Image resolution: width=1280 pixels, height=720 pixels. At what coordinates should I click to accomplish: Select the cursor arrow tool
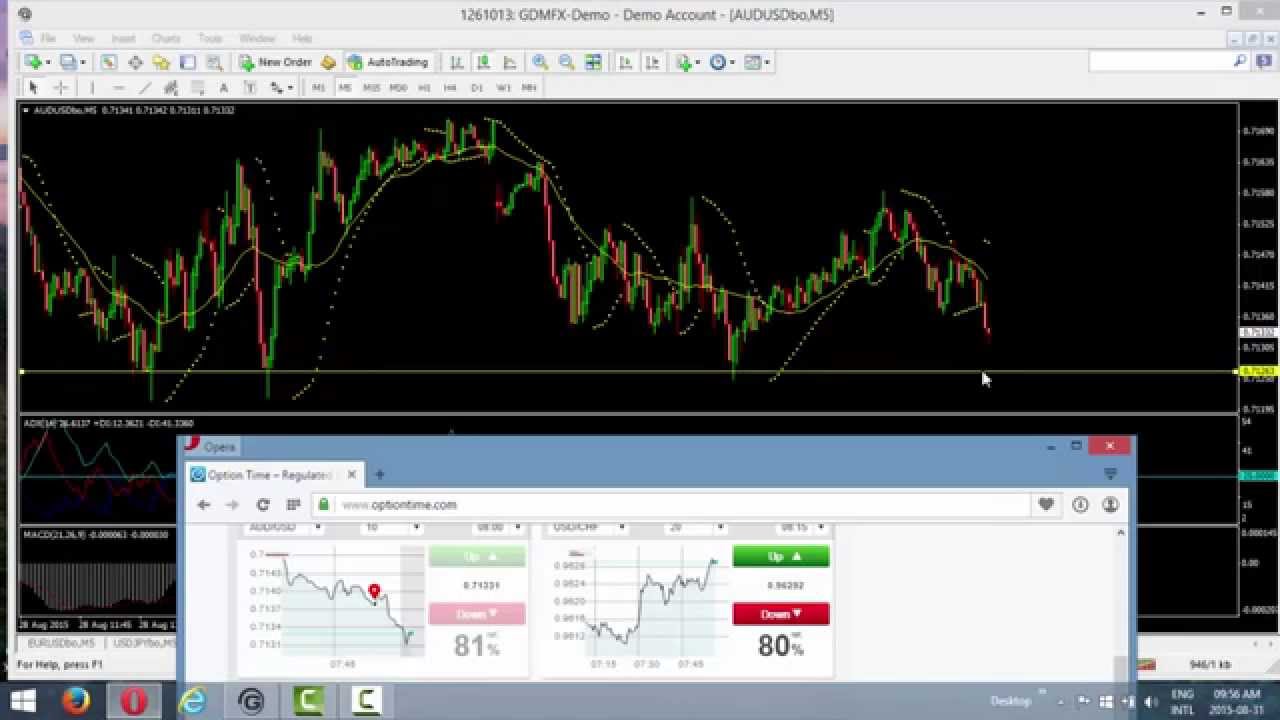click(33, 88)
